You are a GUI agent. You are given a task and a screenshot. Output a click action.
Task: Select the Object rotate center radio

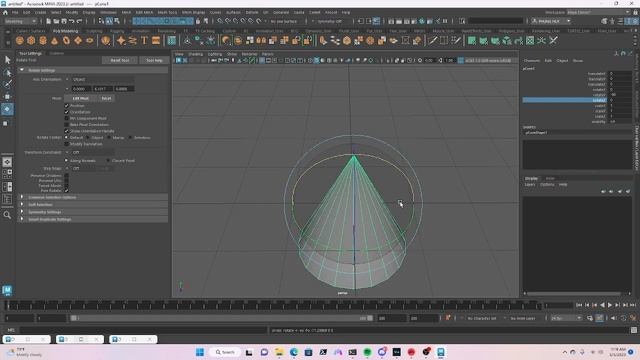[88, 138]
